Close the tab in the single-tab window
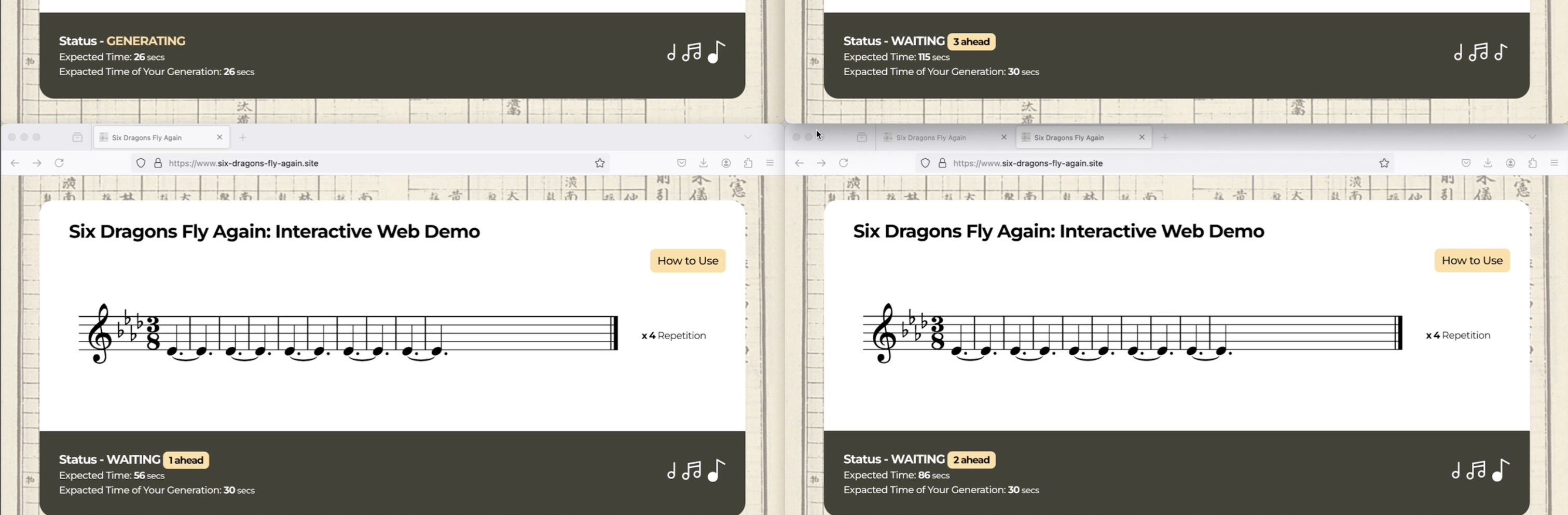This screenshot has width=1568, height=515. click(220, 137)
